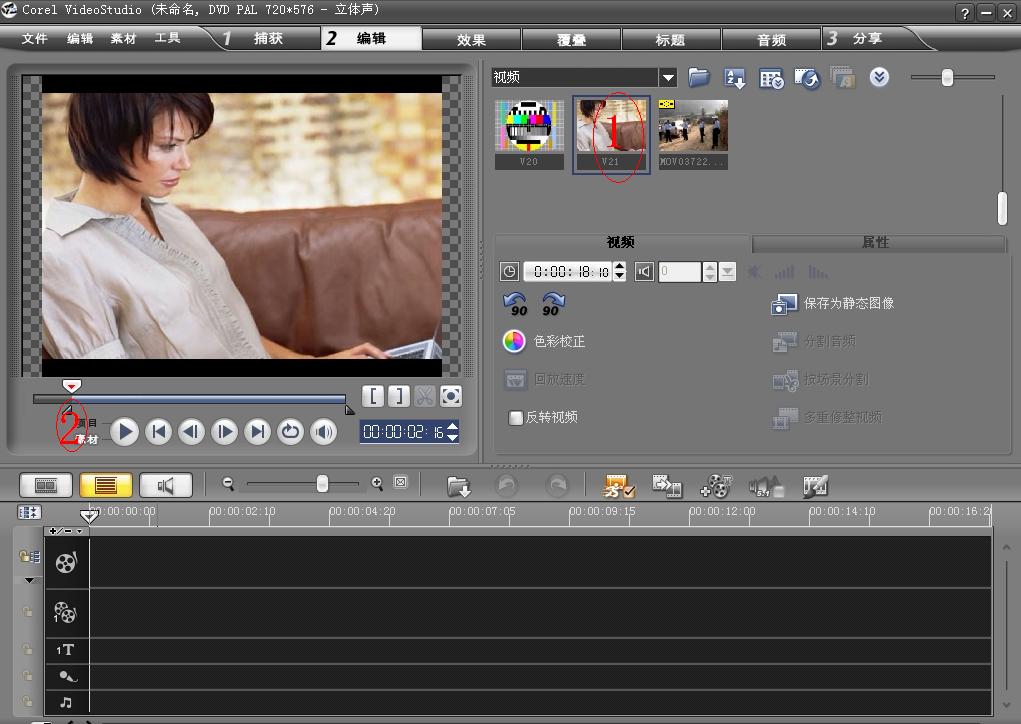The image size is (1021, 724).
Task: Rotate video 90 degrees counterclockwise
Action: pyautogui.click(x=516, y=304)
